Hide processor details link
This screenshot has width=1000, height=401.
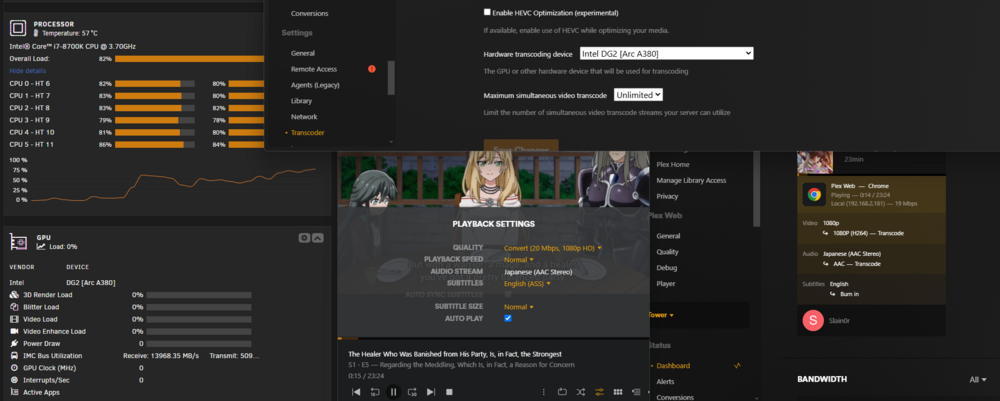(27, 71)
